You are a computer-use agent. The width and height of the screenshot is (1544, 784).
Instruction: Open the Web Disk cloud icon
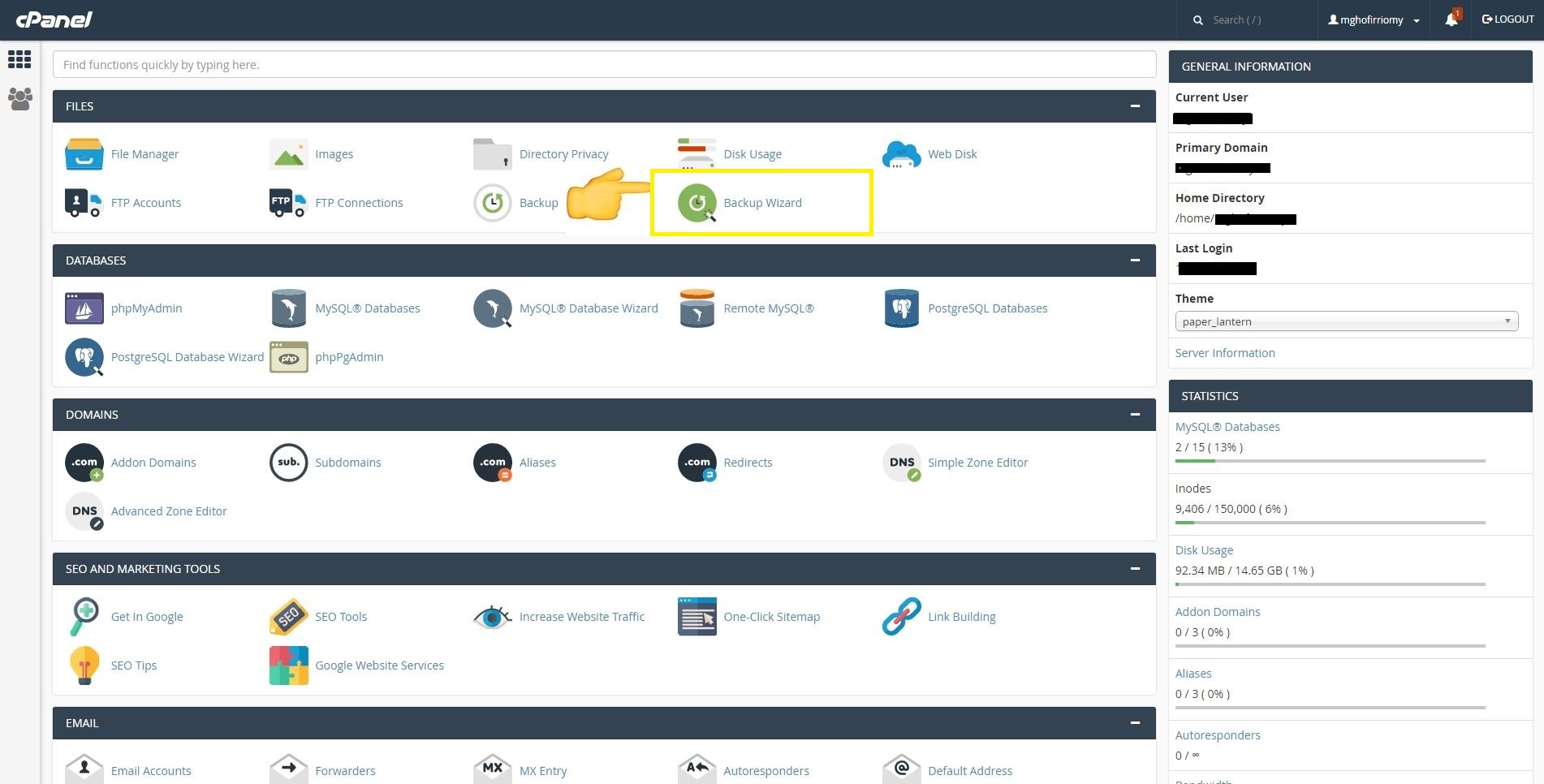point(901,154)
